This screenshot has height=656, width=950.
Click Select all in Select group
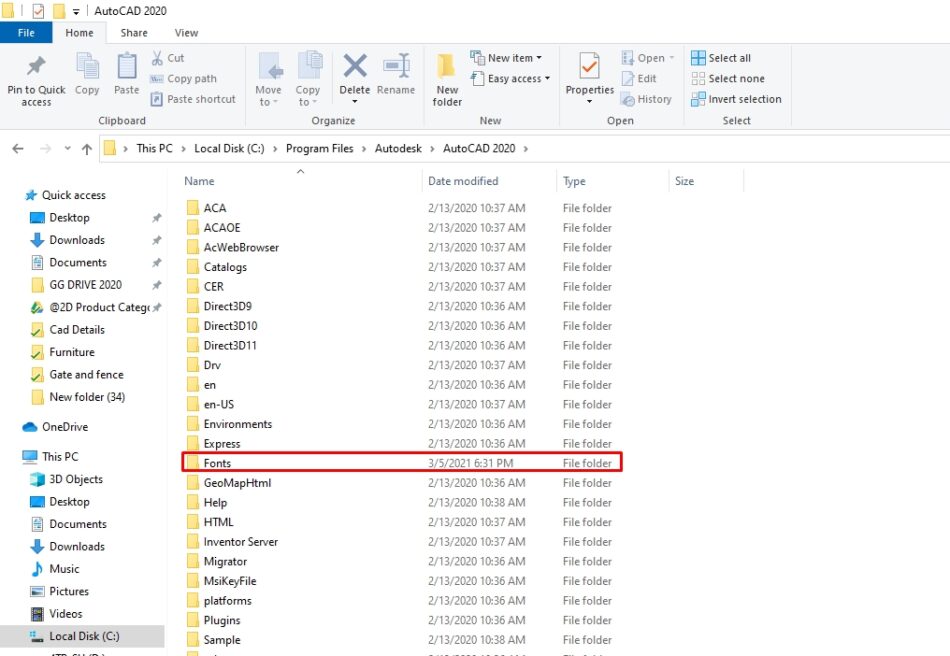point(729,58)
